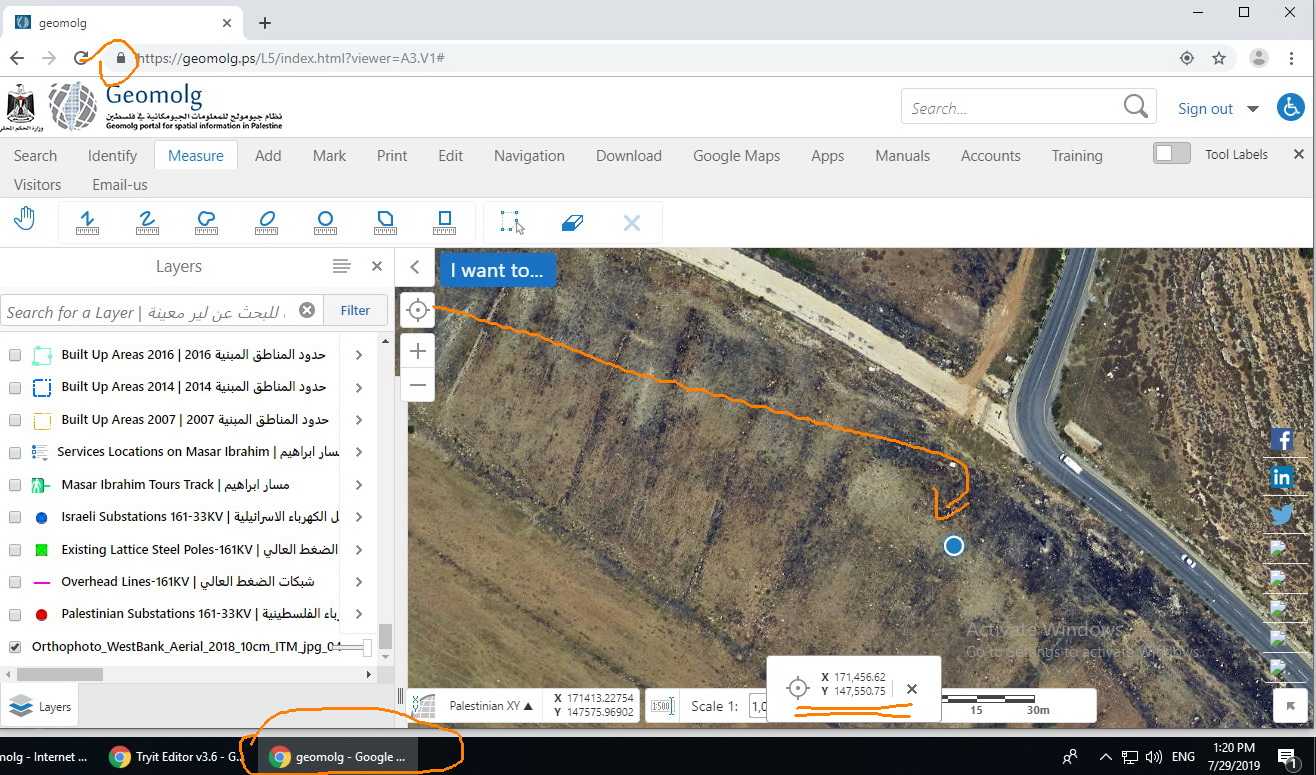Clear the layer search field

[x=307, y=310]
